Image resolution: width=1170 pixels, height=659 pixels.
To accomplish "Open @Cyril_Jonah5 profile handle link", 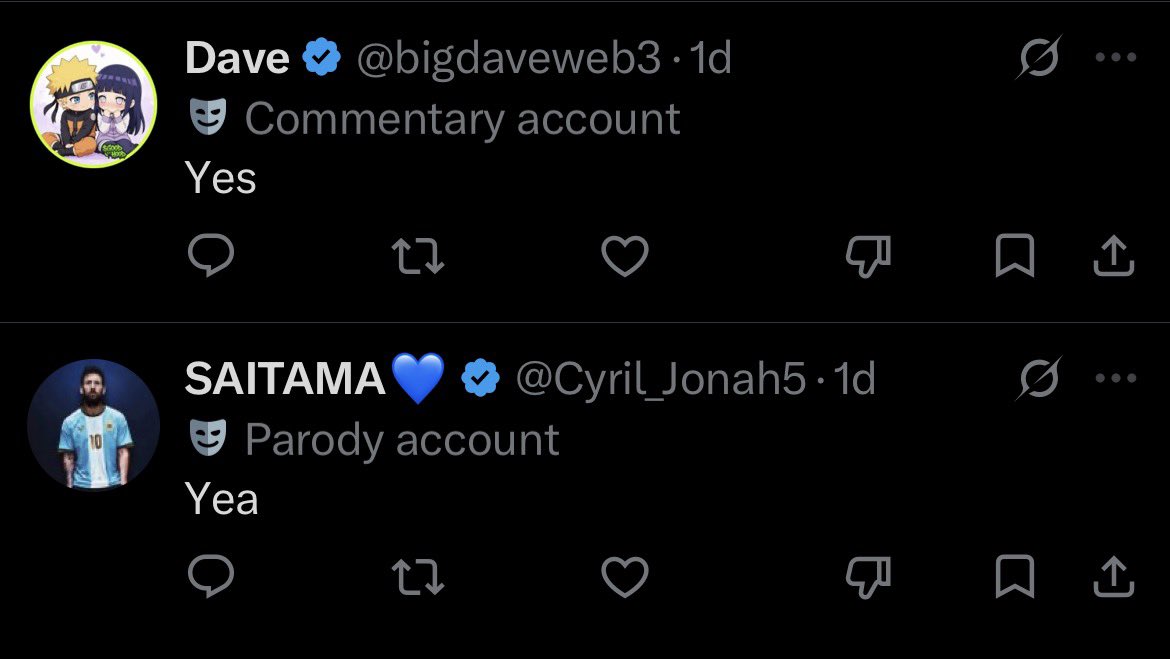I will (x=661, y=379).
